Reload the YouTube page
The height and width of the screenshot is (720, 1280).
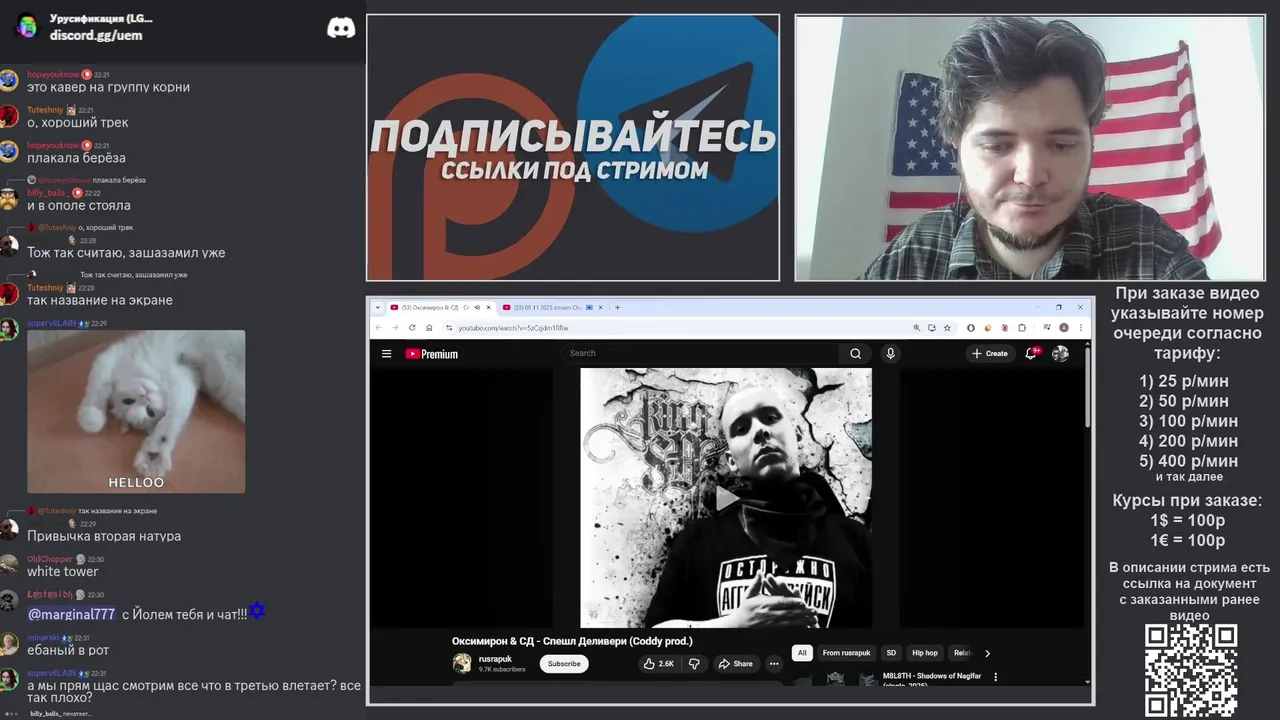click(412, 328)
